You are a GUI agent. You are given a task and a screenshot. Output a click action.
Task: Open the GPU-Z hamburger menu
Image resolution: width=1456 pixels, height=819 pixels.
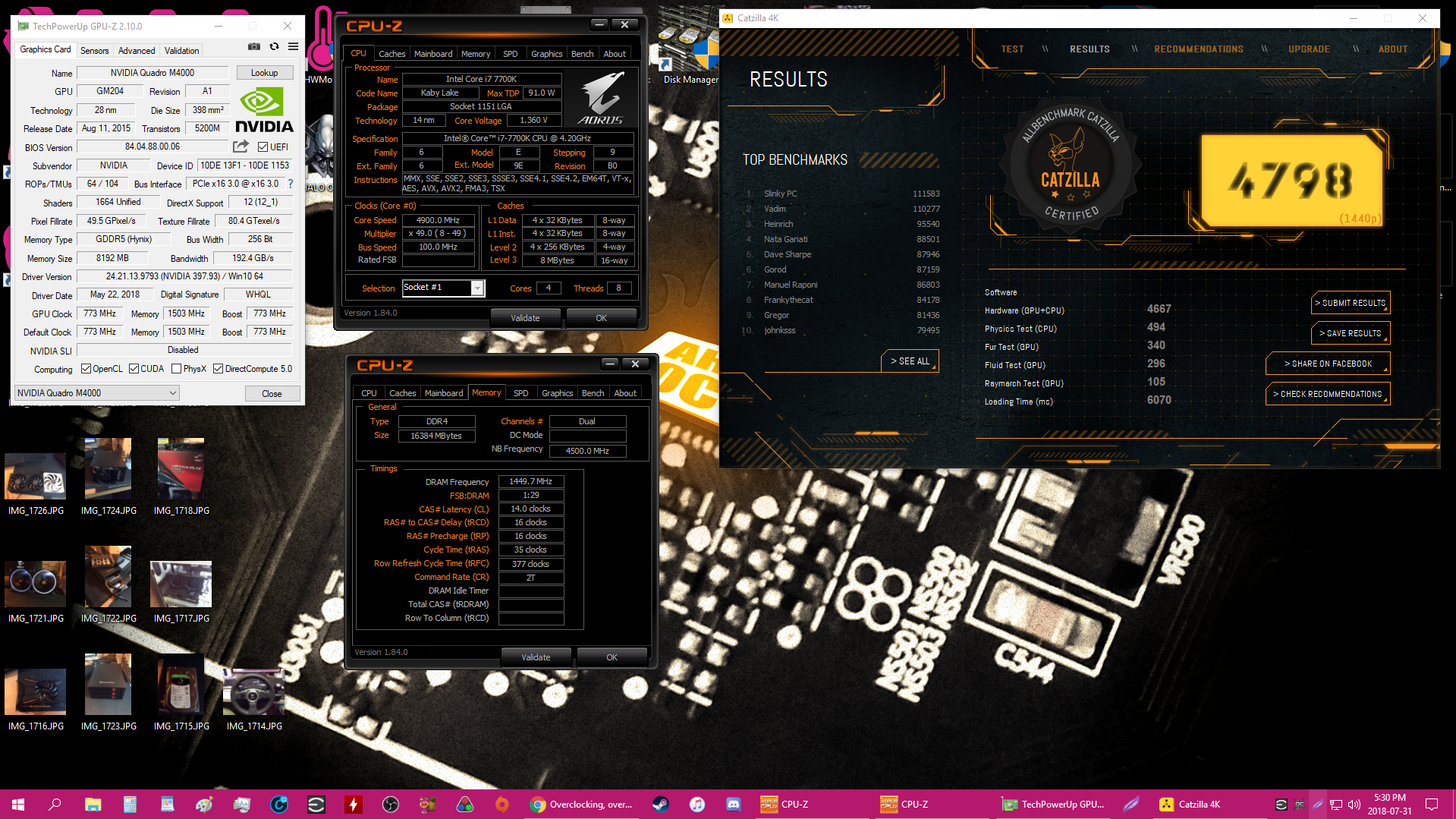click(x=293, y=47)
